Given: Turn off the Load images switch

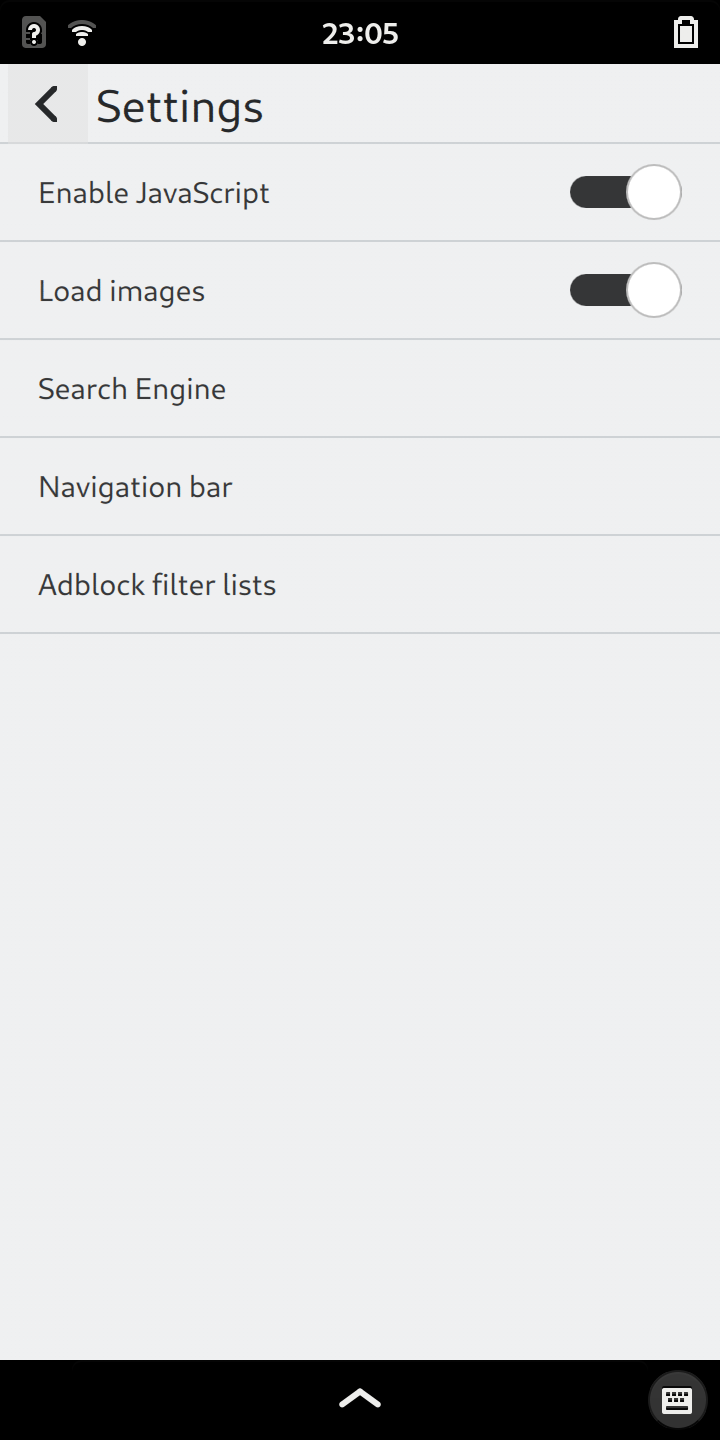Looking at the screenshot, I should 625,290.
